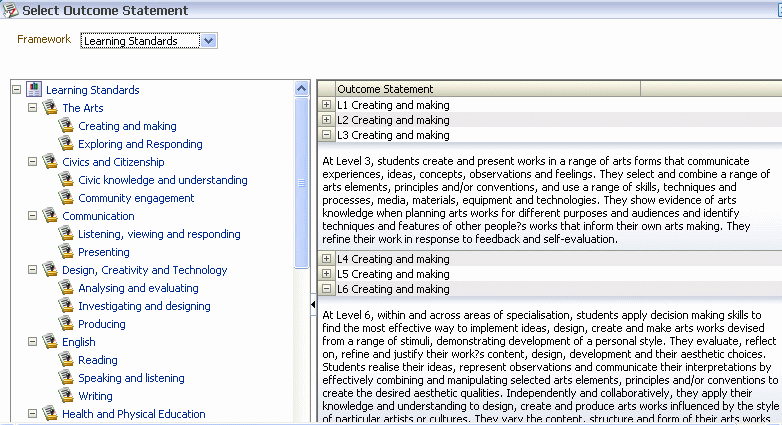The height and width of the screenshot is (425, 782).
Task: Click the English strand icon
Action: coord(50,341)
